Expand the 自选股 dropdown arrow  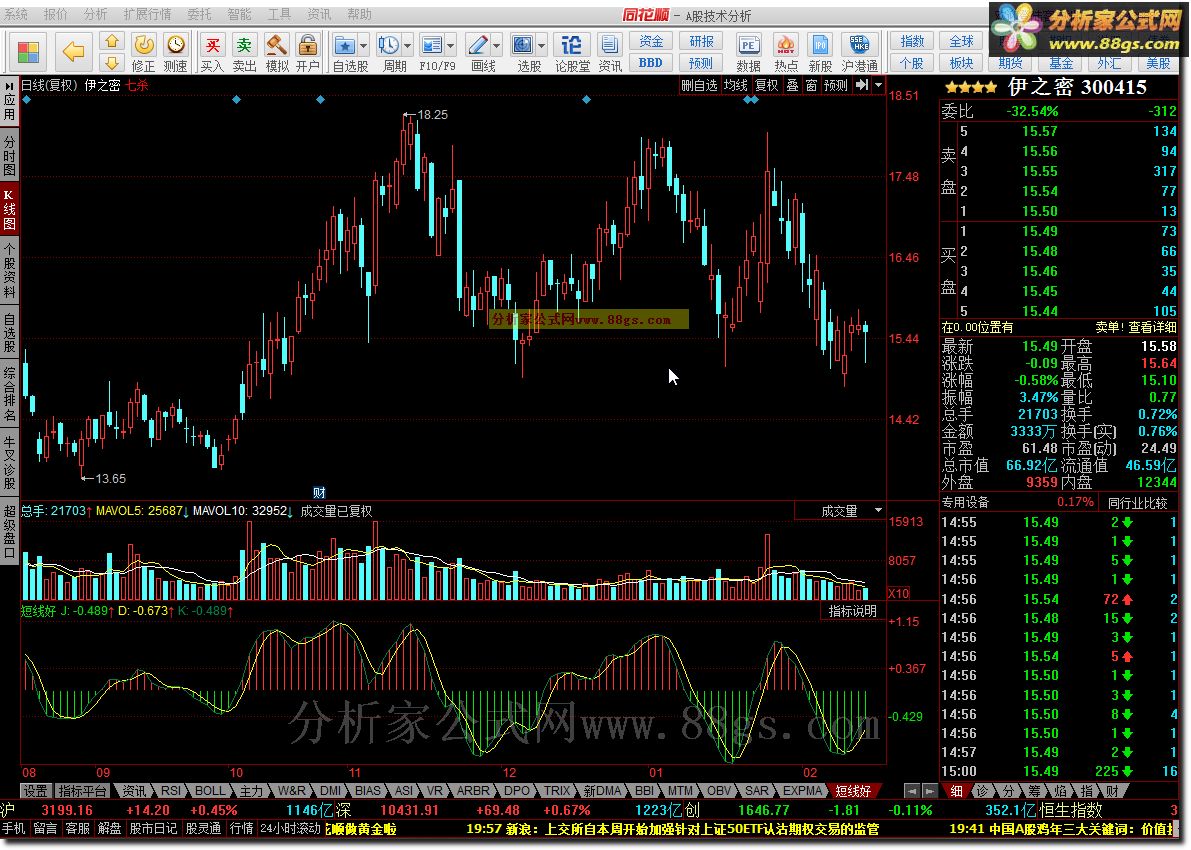click(x=364, y=45)
